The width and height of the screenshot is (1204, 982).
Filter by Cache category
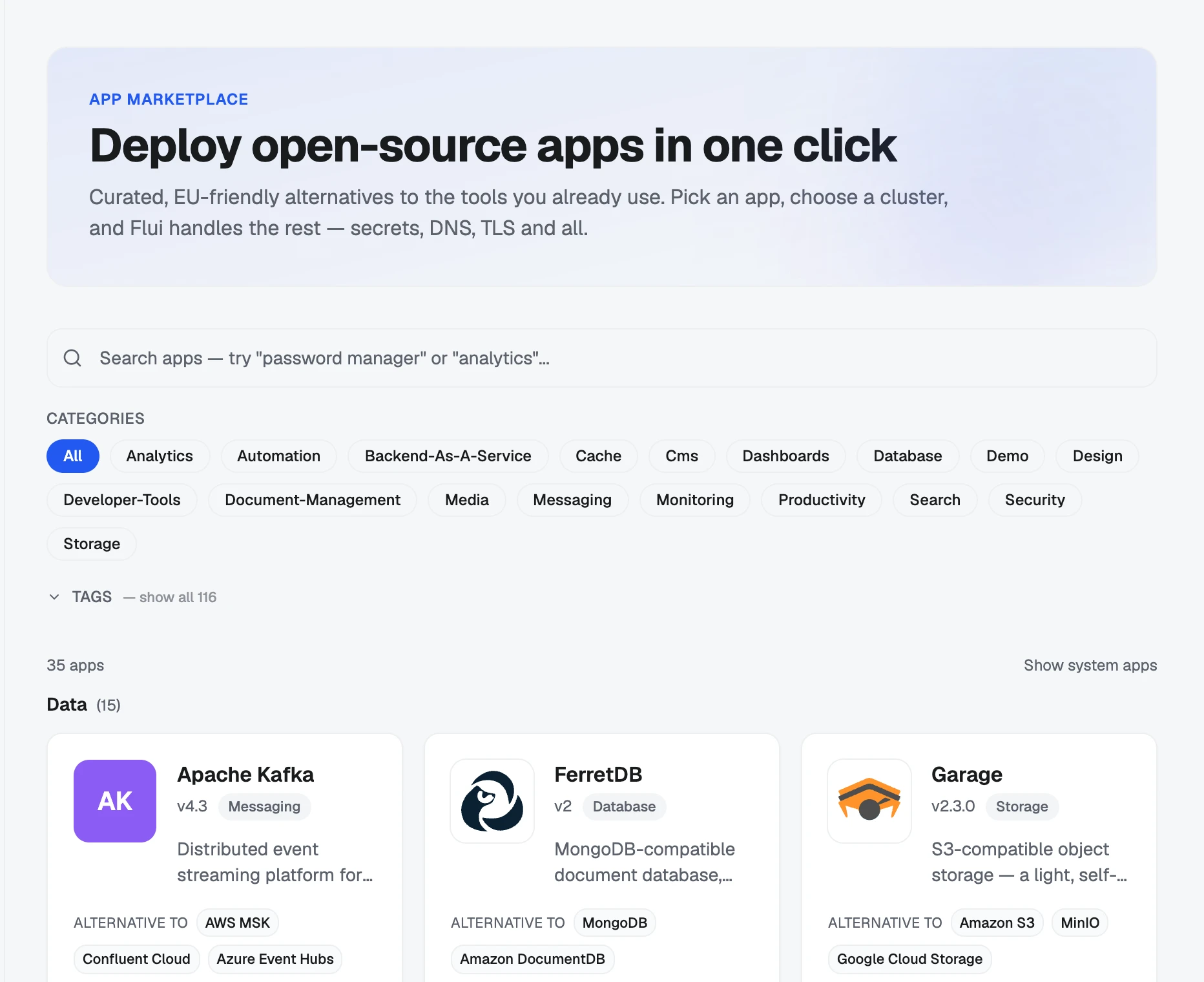(598, 456)
